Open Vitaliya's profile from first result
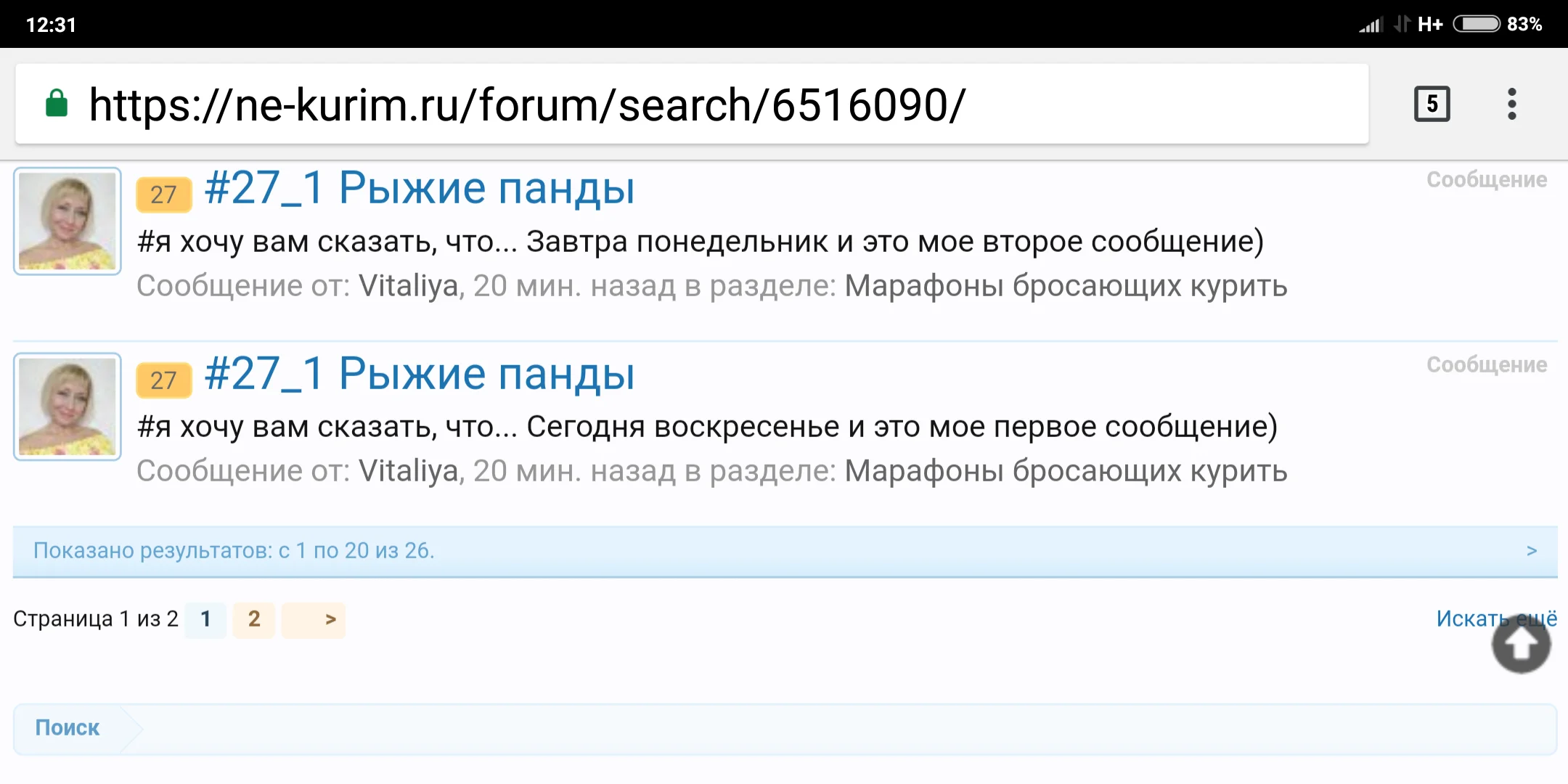 (x=409, y=286)
